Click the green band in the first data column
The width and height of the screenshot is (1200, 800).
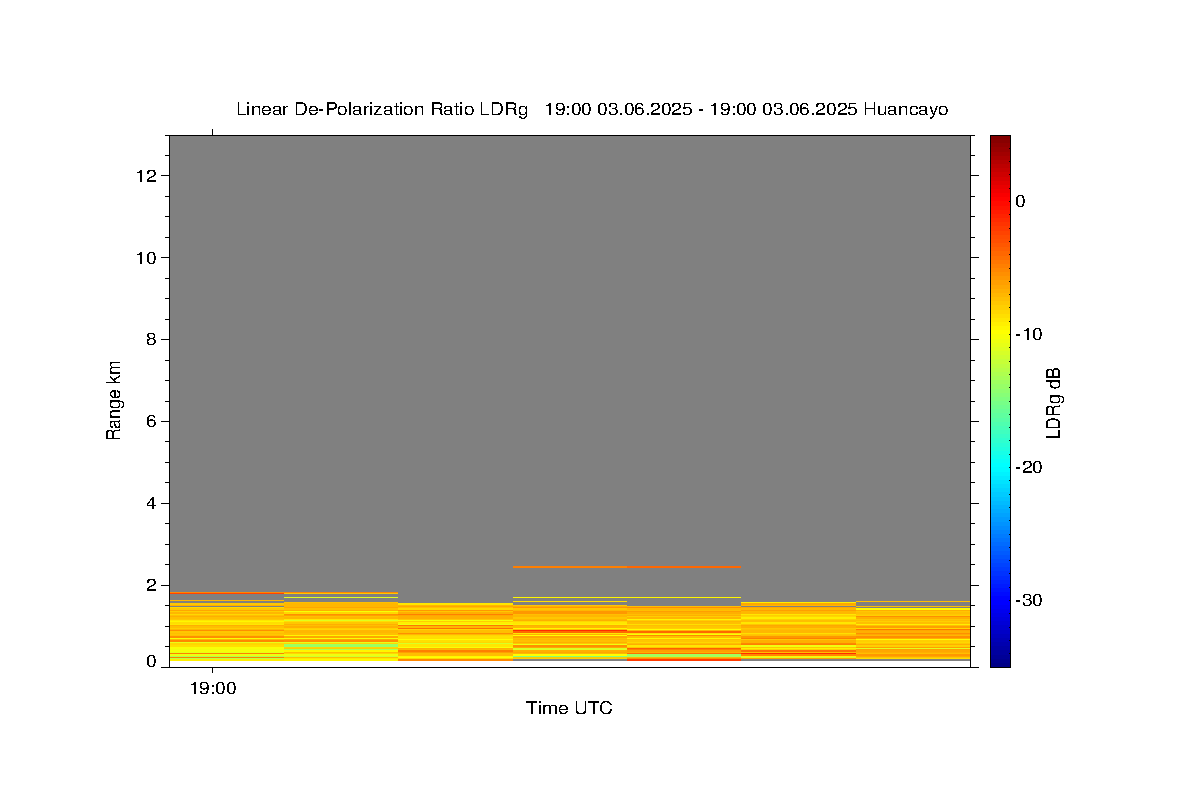(226, 656)
